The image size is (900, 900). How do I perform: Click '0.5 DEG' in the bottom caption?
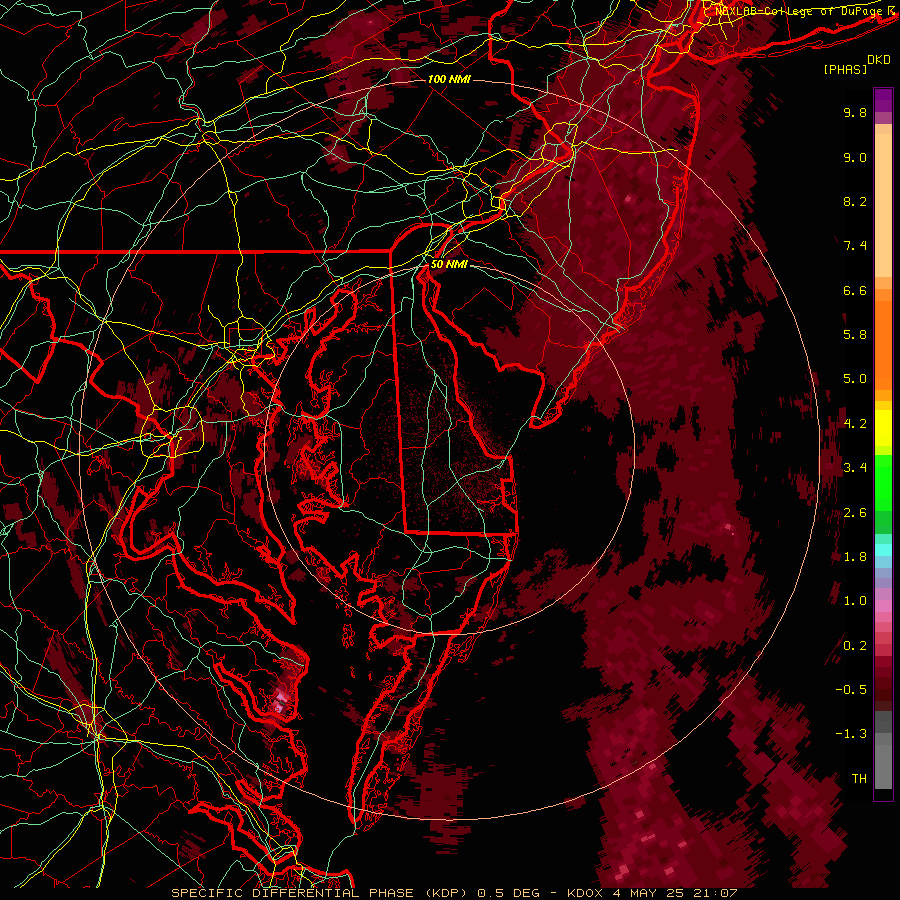[509, 893]
